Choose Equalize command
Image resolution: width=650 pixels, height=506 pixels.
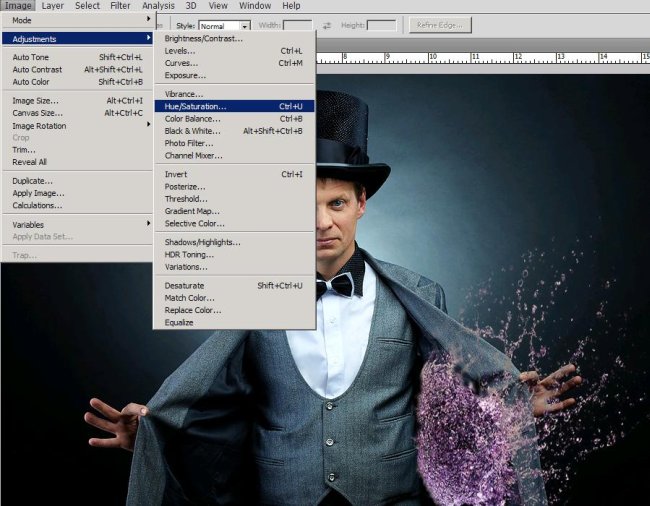(234, 322)
